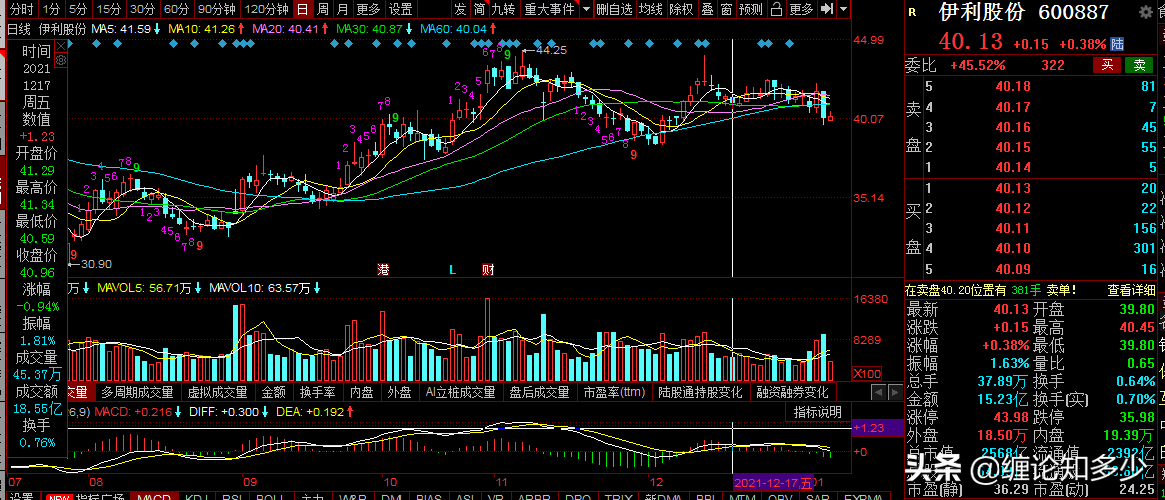Click the 2021-12-17,五 date label
Image resolution: width=1165 pixels, height=500 pixels.
(773, 481)
